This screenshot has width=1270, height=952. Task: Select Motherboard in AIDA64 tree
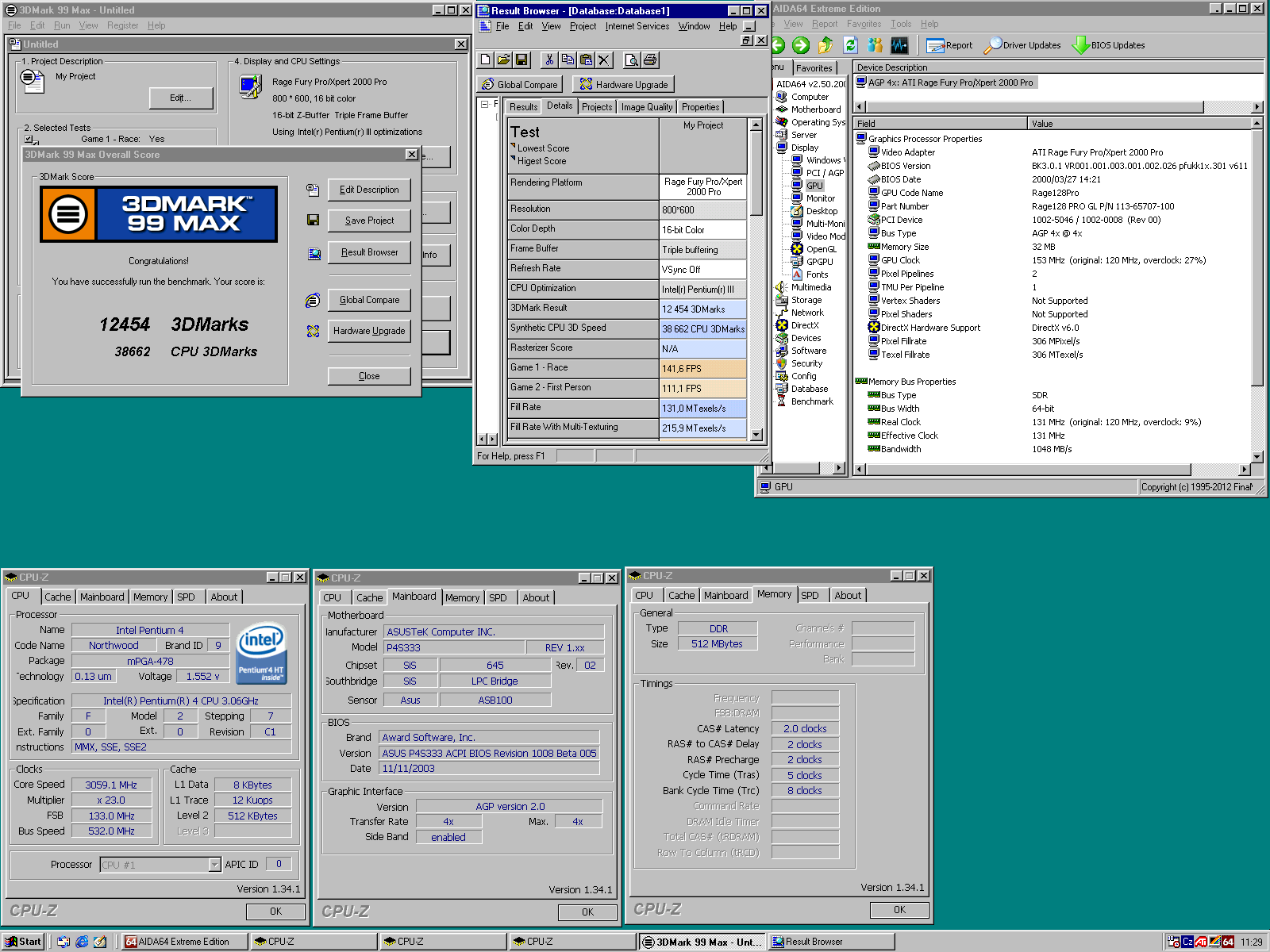coord(816,109)
